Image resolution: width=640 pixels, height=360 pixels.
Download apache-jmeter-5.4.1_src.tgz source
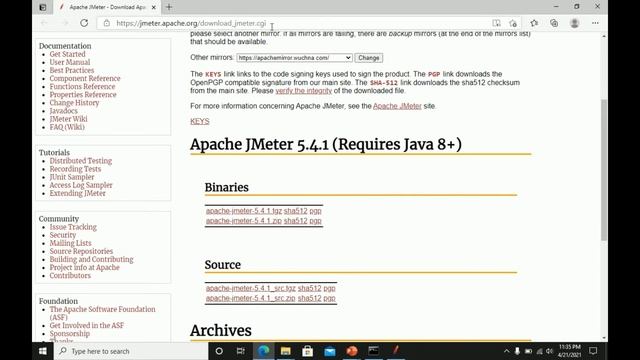click(251, 288)
